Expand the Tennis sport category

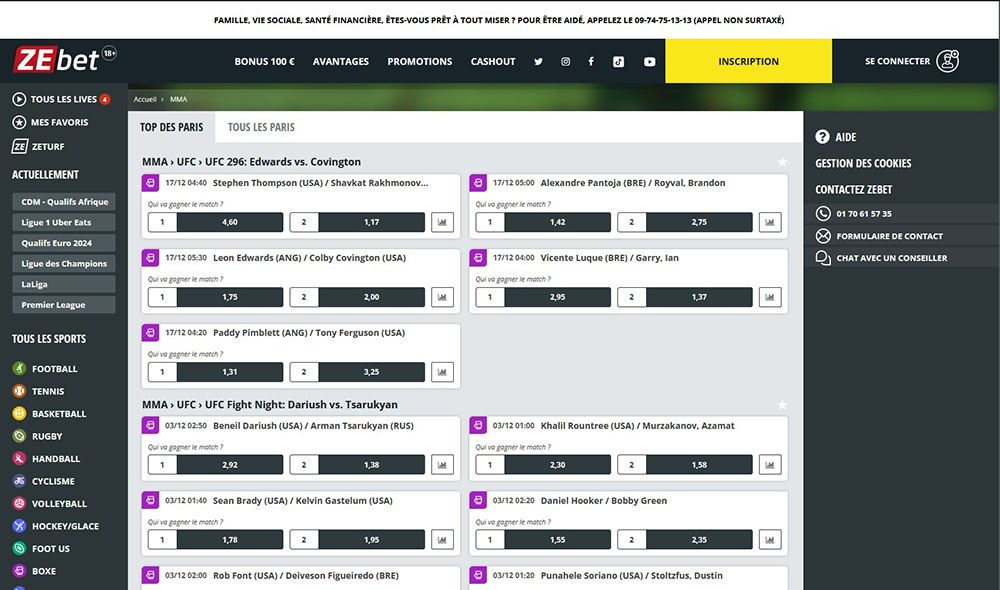pos(47,392)
